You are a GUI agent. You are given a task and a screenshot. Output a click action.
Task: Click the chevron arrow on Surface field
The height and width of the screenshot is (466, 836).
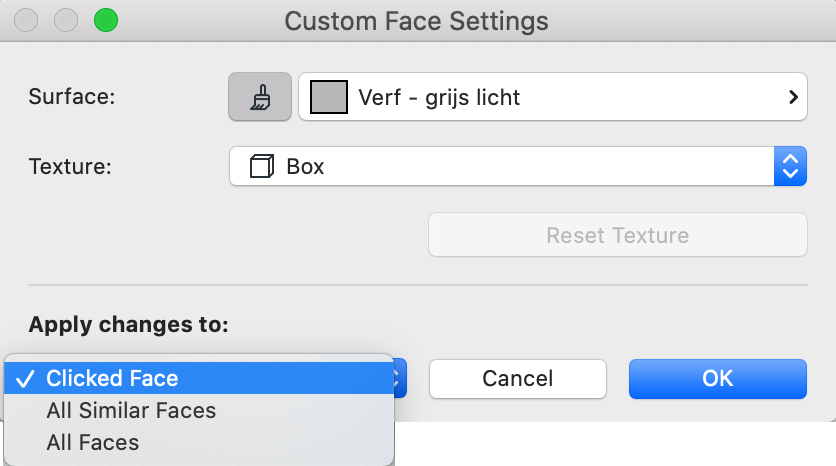(793, 97)
